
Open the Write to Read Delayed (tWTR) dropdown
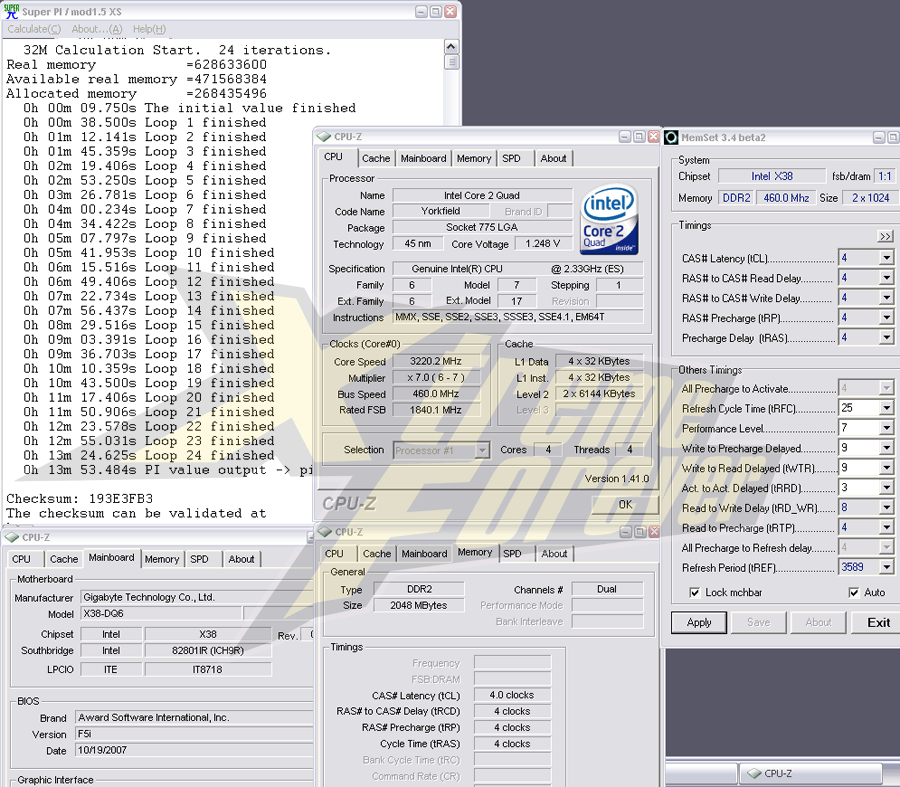tap(886, 468)
